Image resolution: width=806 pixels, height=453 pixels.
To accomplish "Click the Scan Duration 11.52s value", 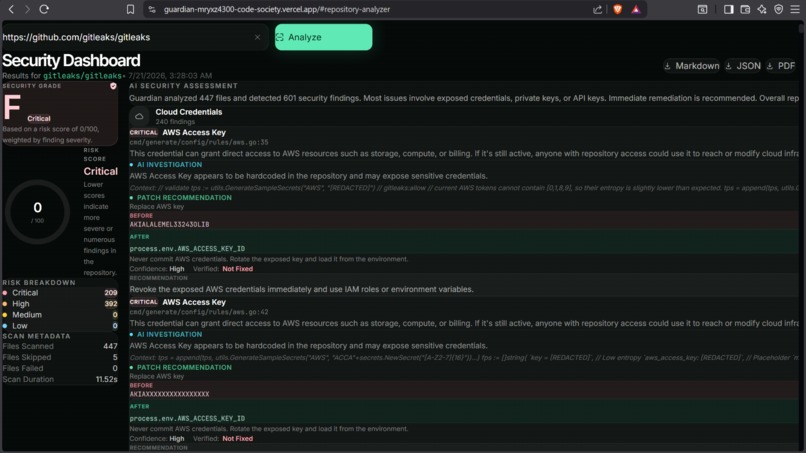I will (x=106, y=379).
